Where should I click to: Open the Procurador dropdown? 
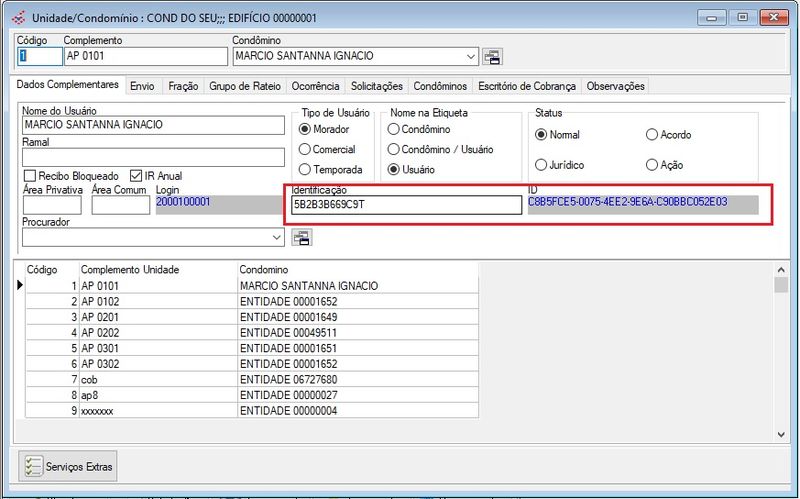(277, 238)
